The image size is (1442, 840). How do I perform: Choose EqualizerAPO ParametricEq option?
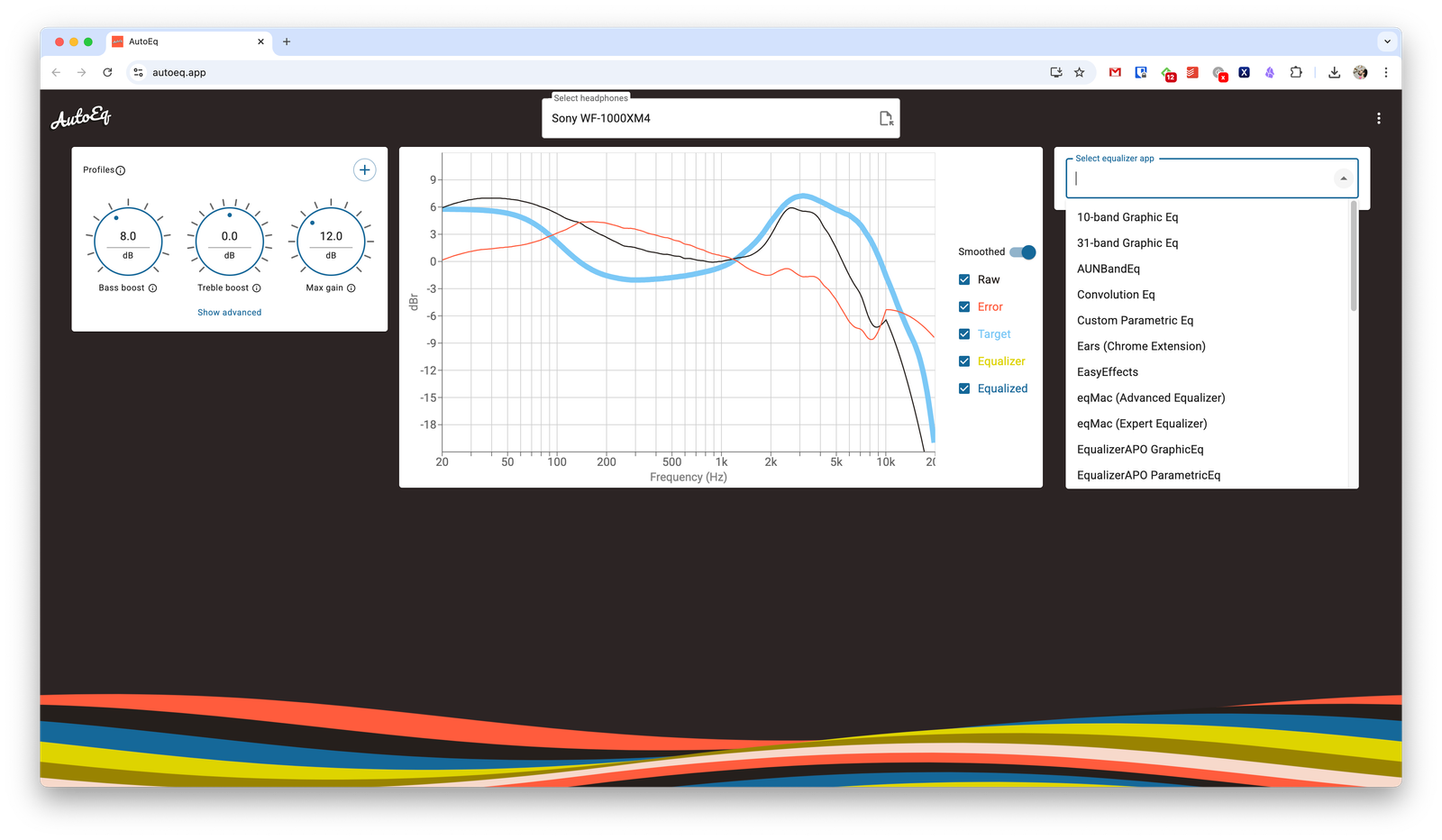(x=1207, y=475)
